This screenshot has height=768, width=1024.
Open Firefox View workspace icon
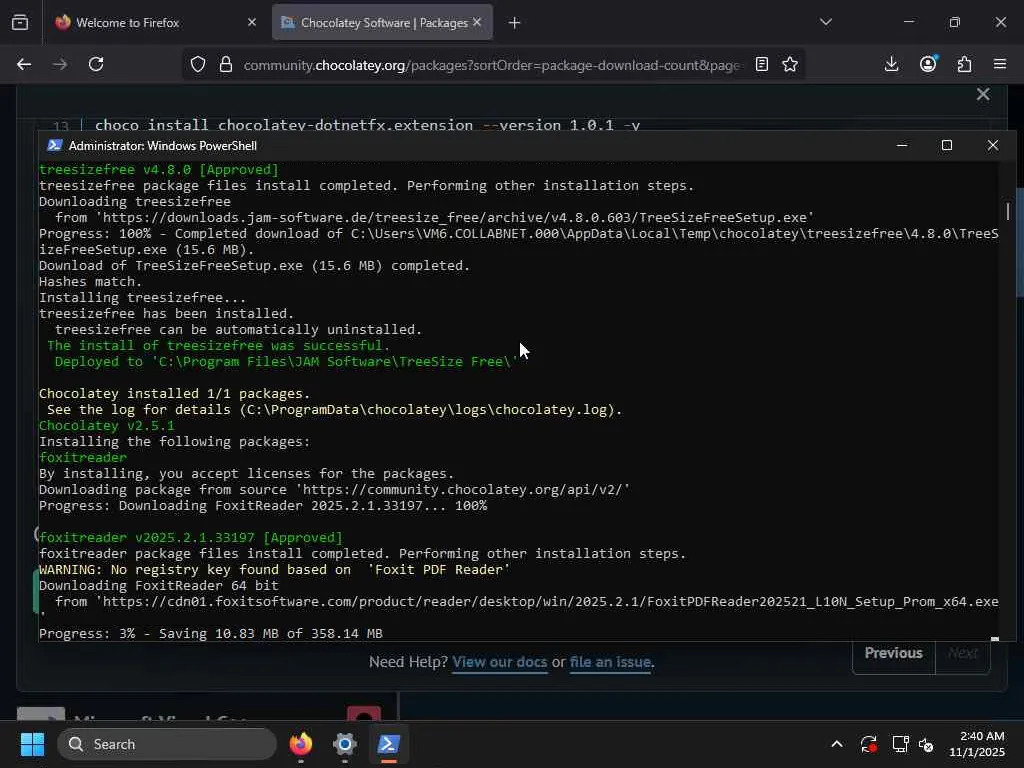[x=20, y=22]
